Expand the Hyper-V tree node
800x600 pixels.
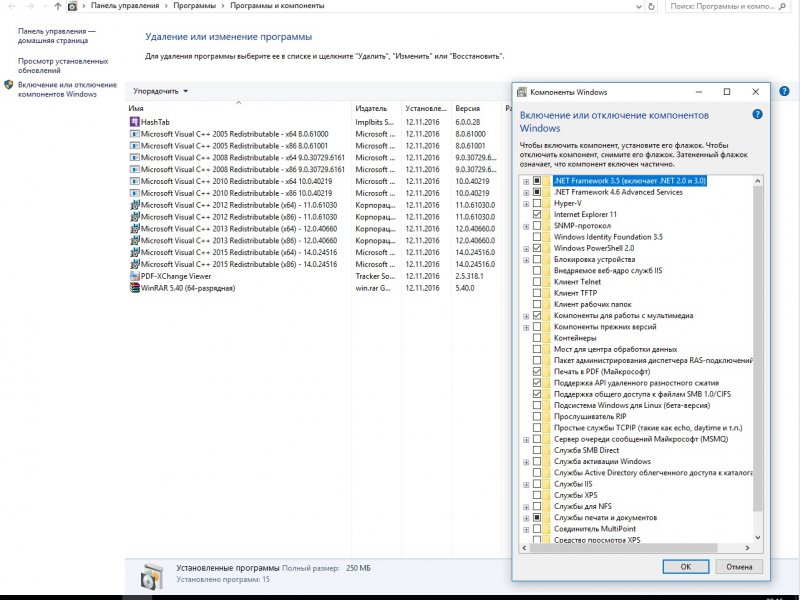pos(526,204)
